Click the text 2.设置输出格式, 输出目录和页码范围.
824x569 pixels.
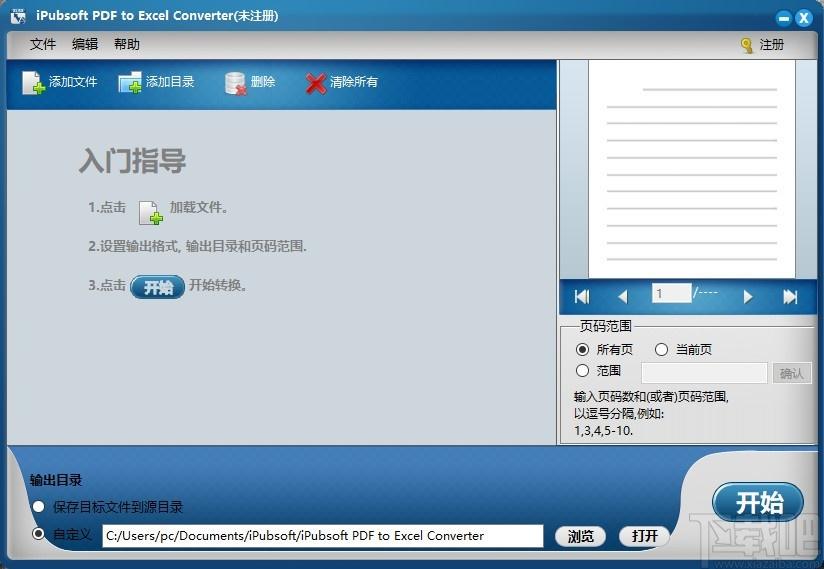coord(197,246)
